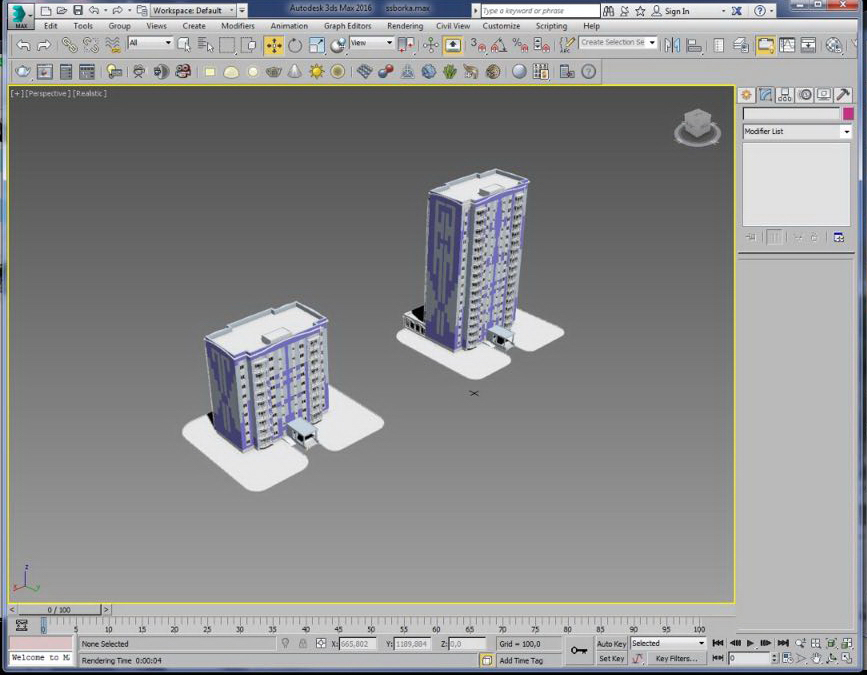867x675 pixels.
Task: Open the Workspace: Default dropdown
Action: tap(193, 10)
